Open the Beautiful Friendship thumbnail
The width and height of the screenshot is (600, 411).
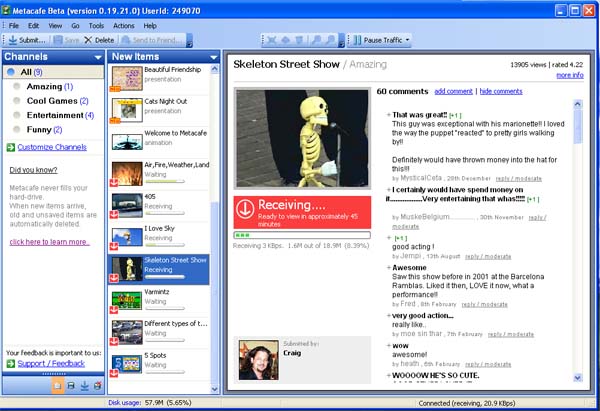tap(127, 78)
